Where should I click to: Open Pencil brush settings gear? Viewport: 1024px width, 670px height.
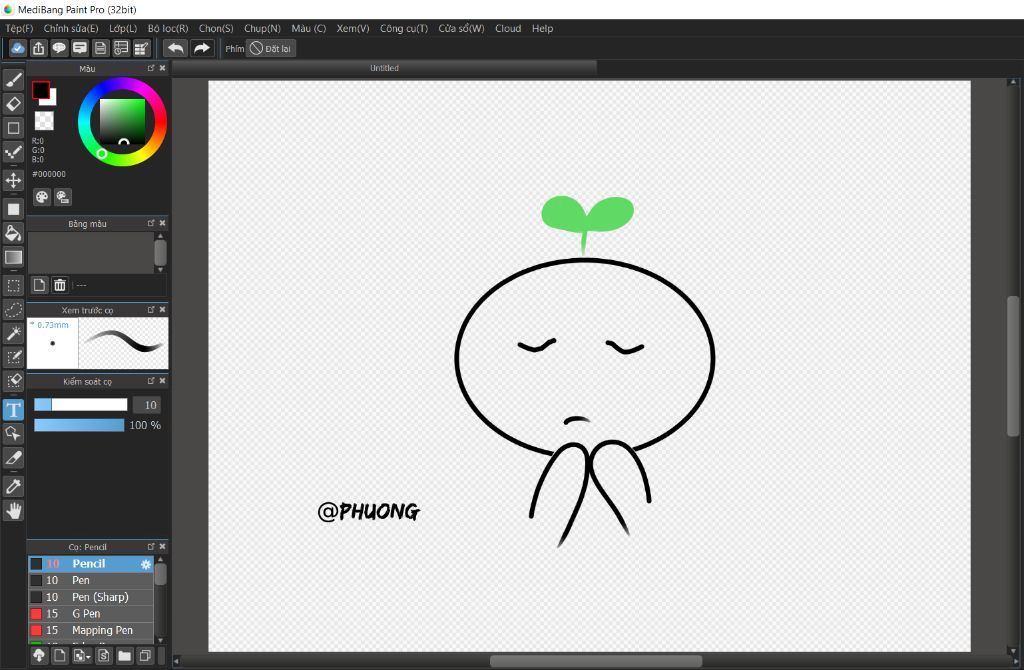point(146,564)
